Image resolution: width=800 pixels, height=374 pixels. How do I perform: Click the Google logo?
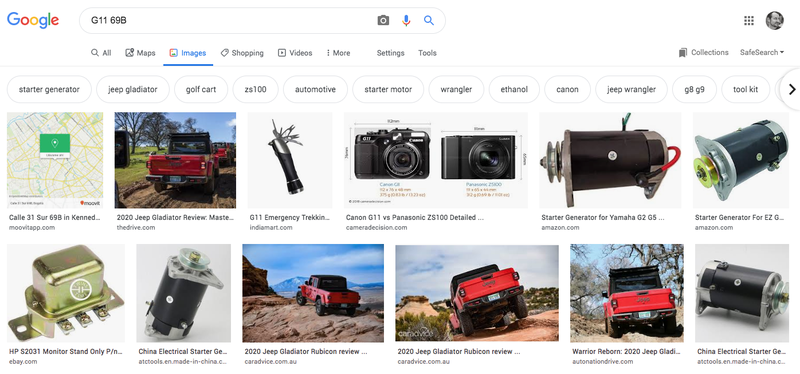click(33, 20)
